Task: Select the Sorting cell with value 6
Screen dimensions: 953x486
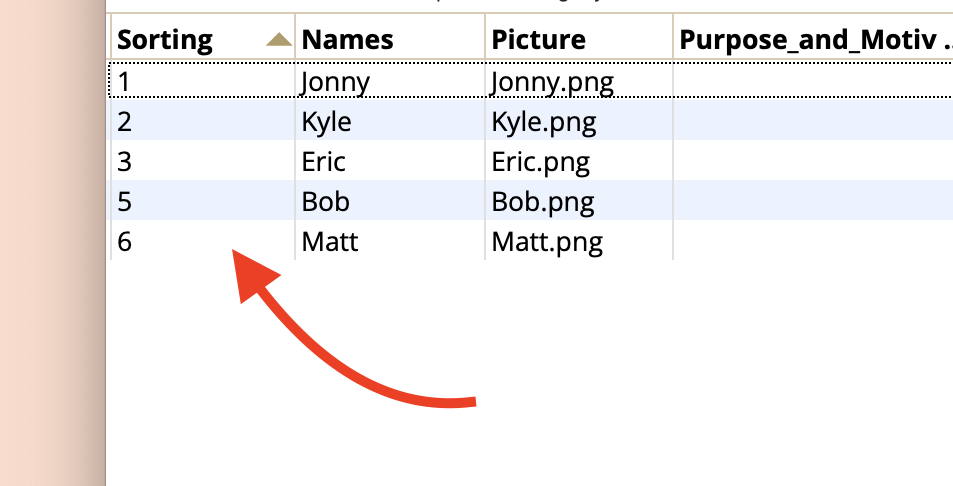Action: pyautogui.click(x=203, y=241)
